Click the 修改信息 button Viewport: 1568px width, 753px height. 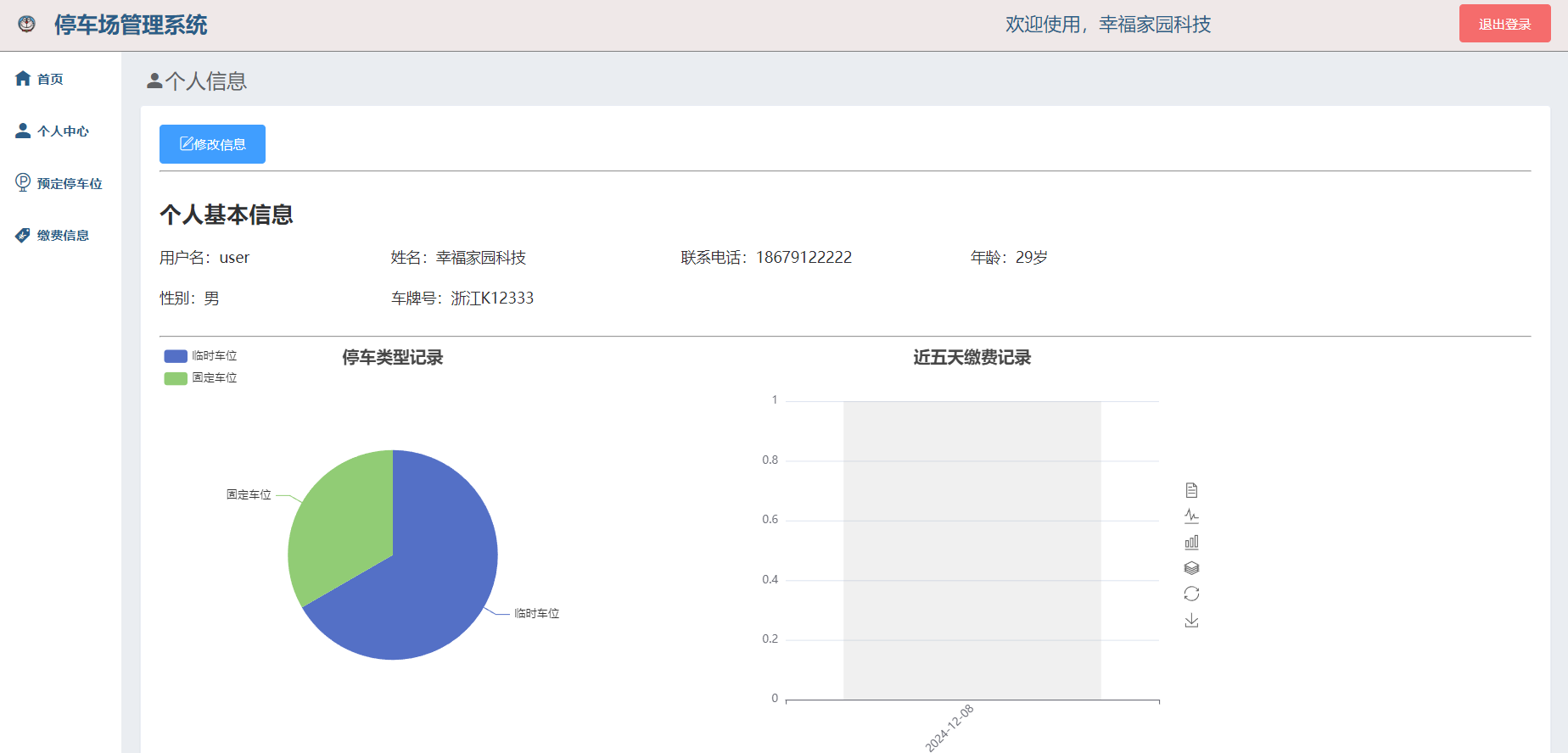tap(212, 144)
